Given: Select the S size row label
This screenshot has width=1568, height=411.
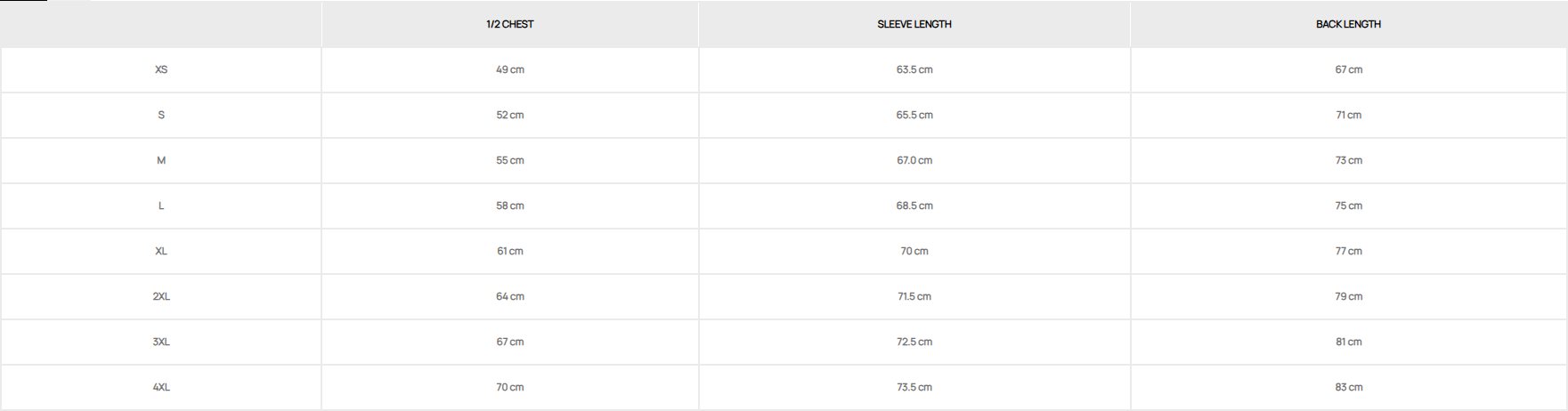Looking at the screenshot, I should (x=161, y=115).
